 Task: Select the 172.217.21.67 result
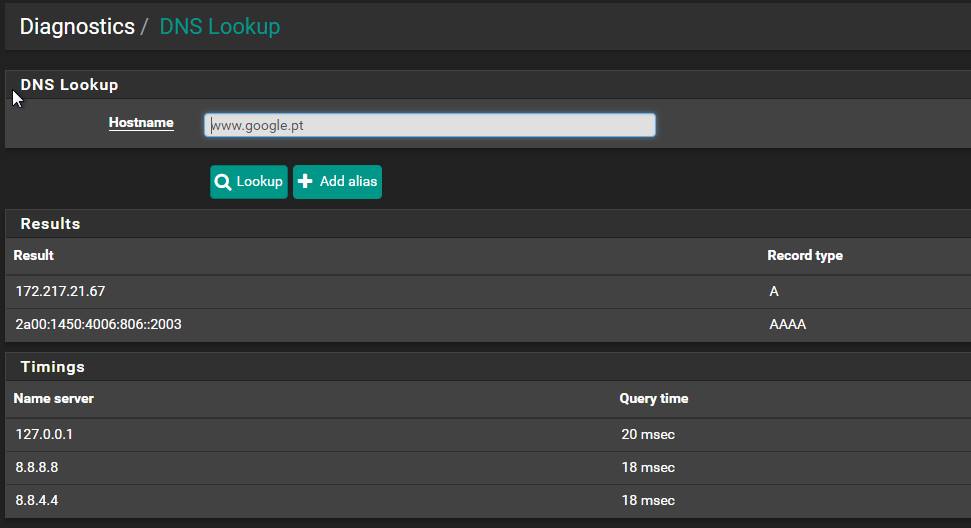pyautogui.click(x=60, y=291)
